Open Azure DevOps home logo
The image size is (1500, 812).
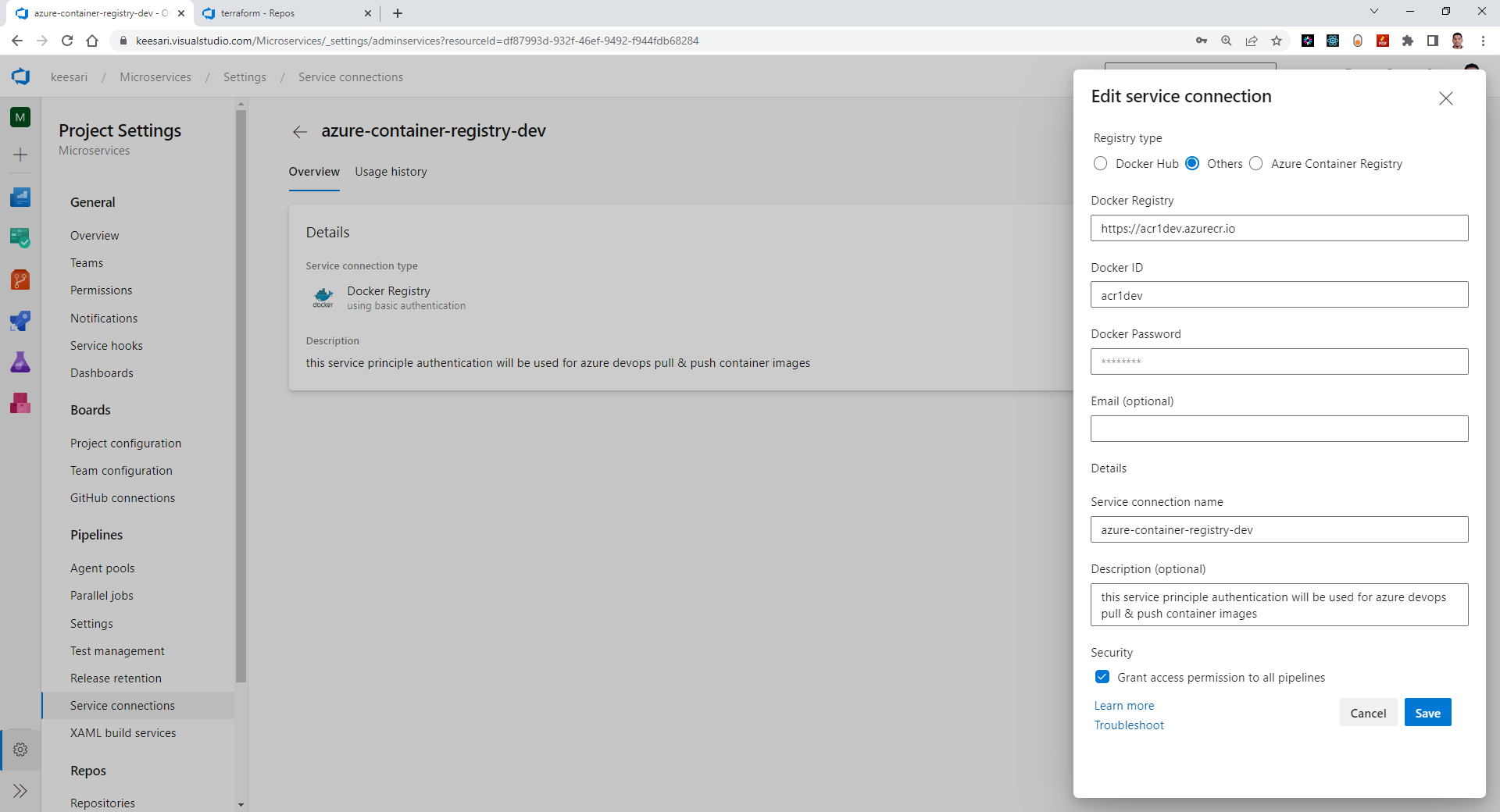20,77
